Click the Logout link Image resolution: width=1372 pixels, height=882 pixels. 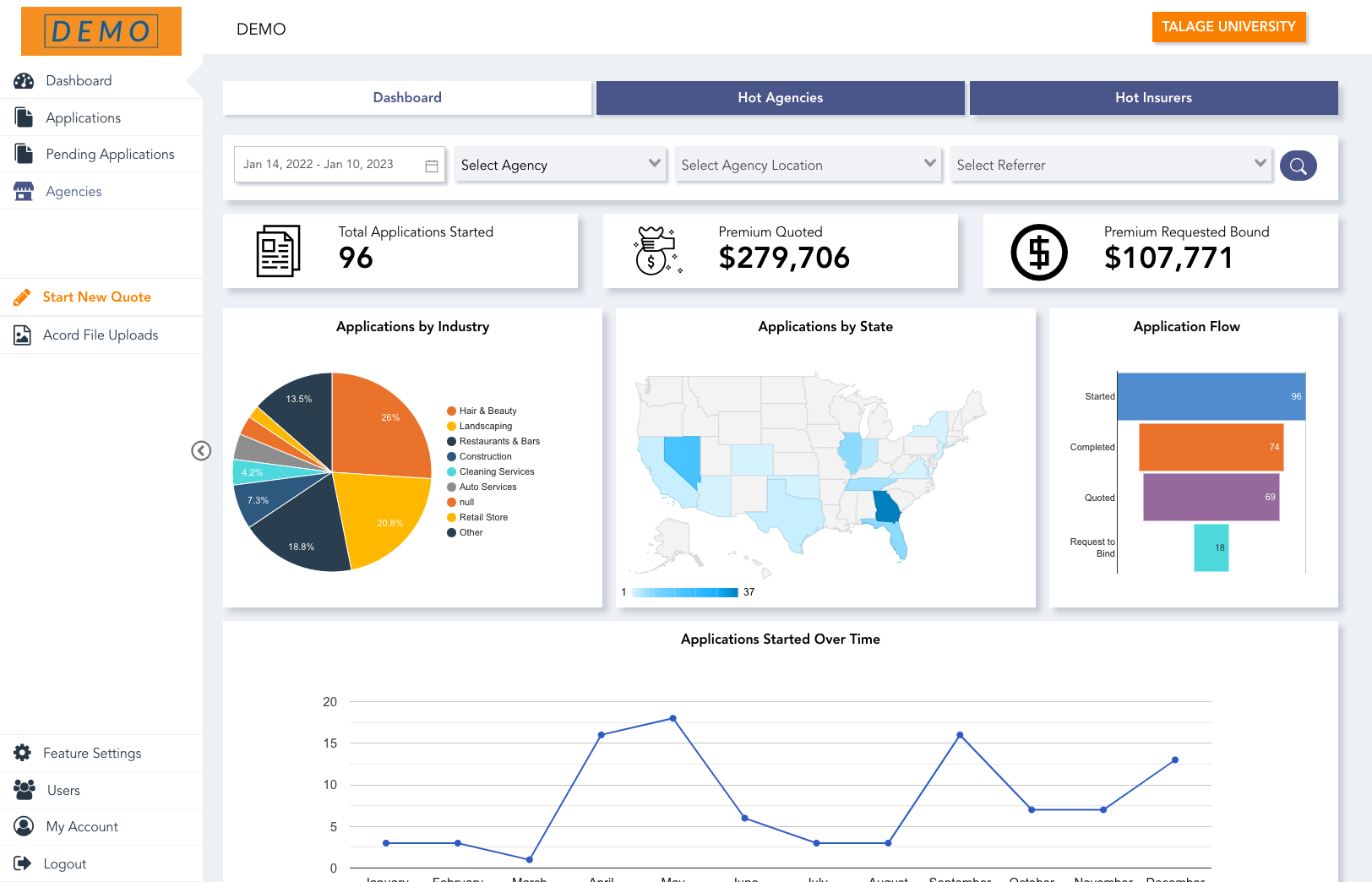pyautogui.click(x=65, y=863)
